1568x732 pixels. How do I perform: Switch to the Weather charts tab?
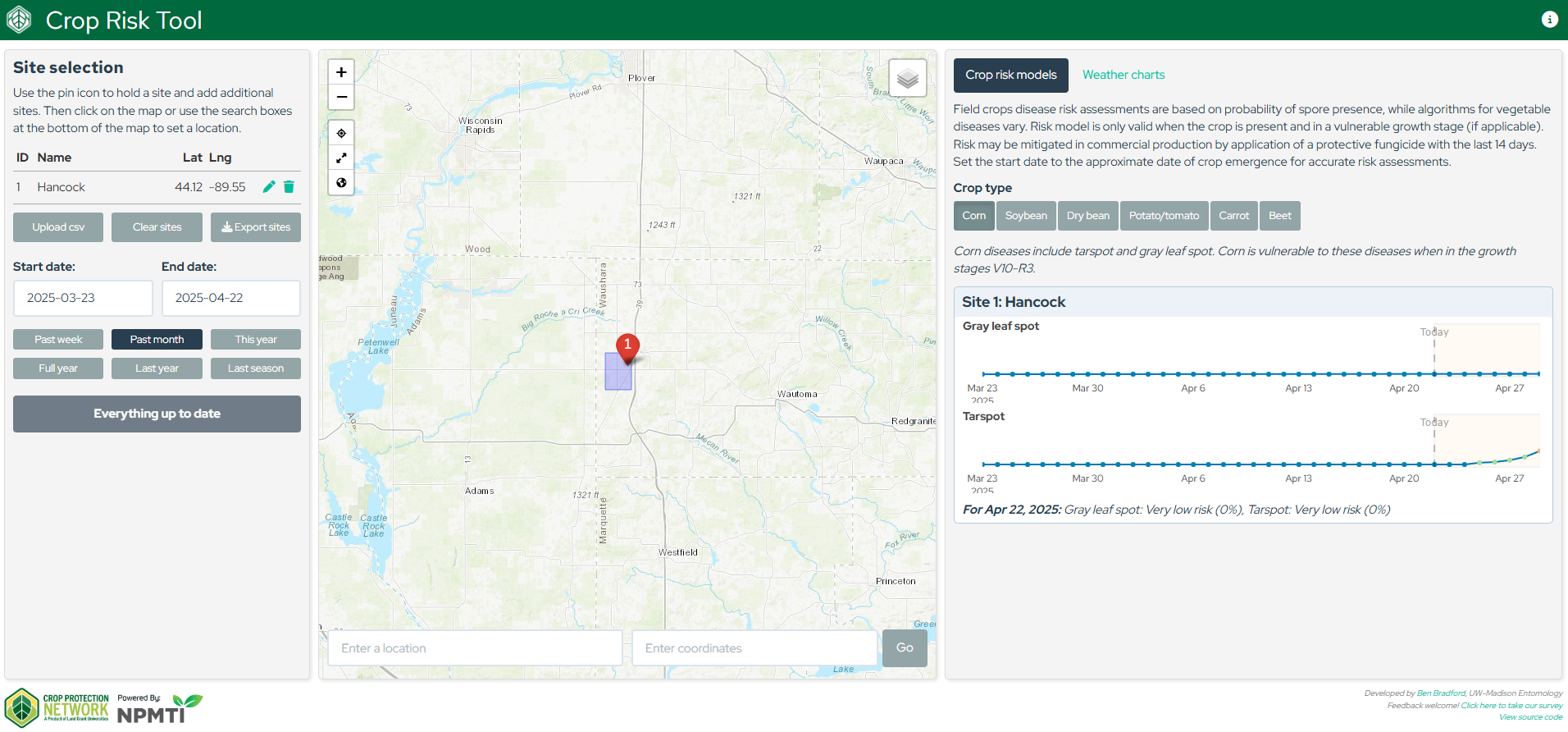1124,75
